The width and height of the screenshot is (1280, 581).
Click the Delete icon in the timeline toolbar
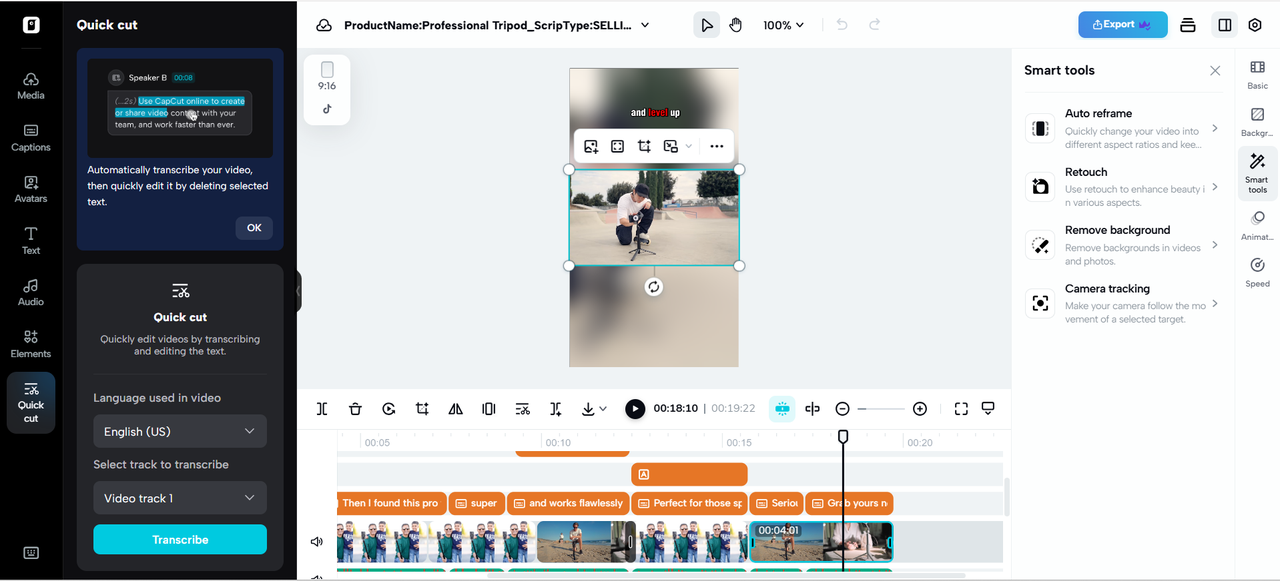355,408
